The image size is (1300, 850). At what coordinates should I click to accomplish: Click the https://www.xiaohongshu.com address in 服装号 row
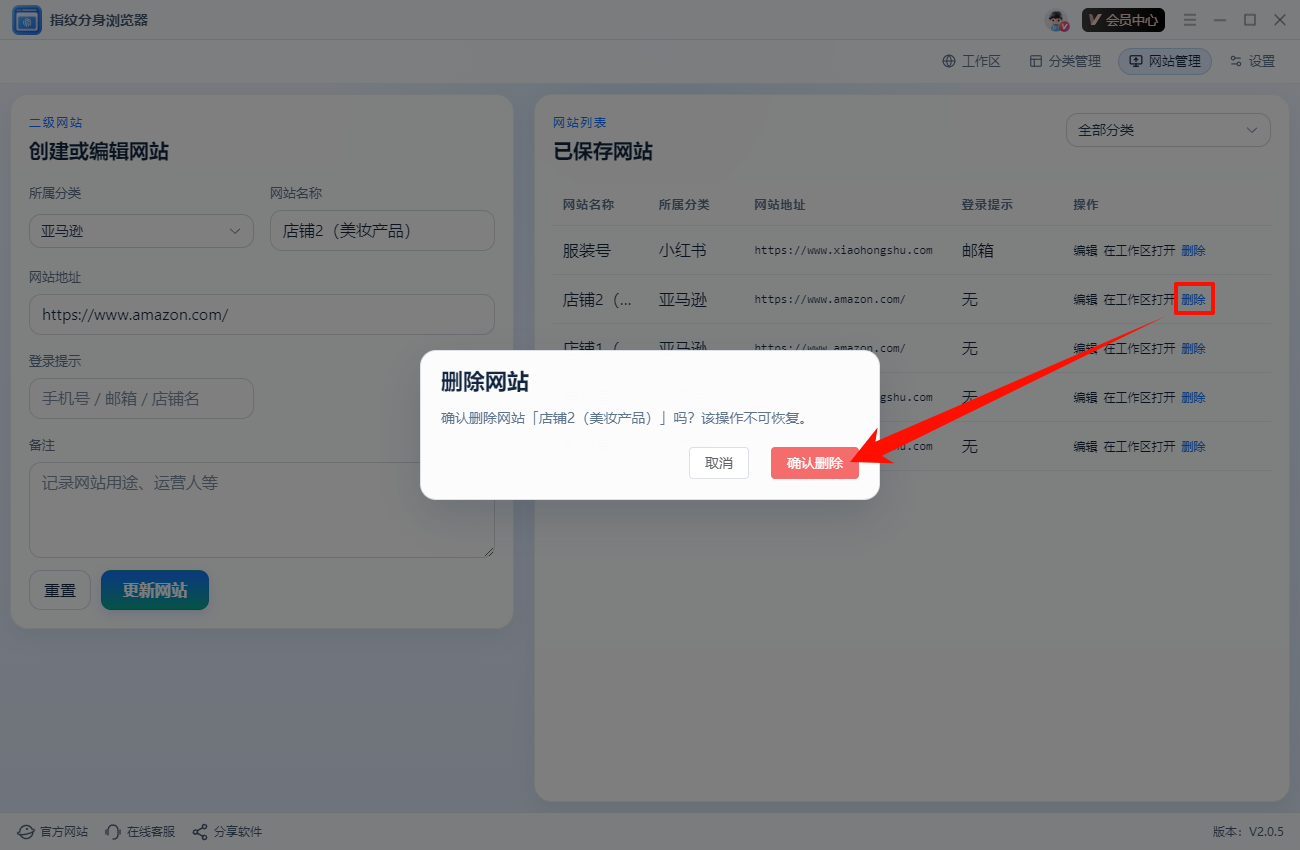click(x=843, y=250)
